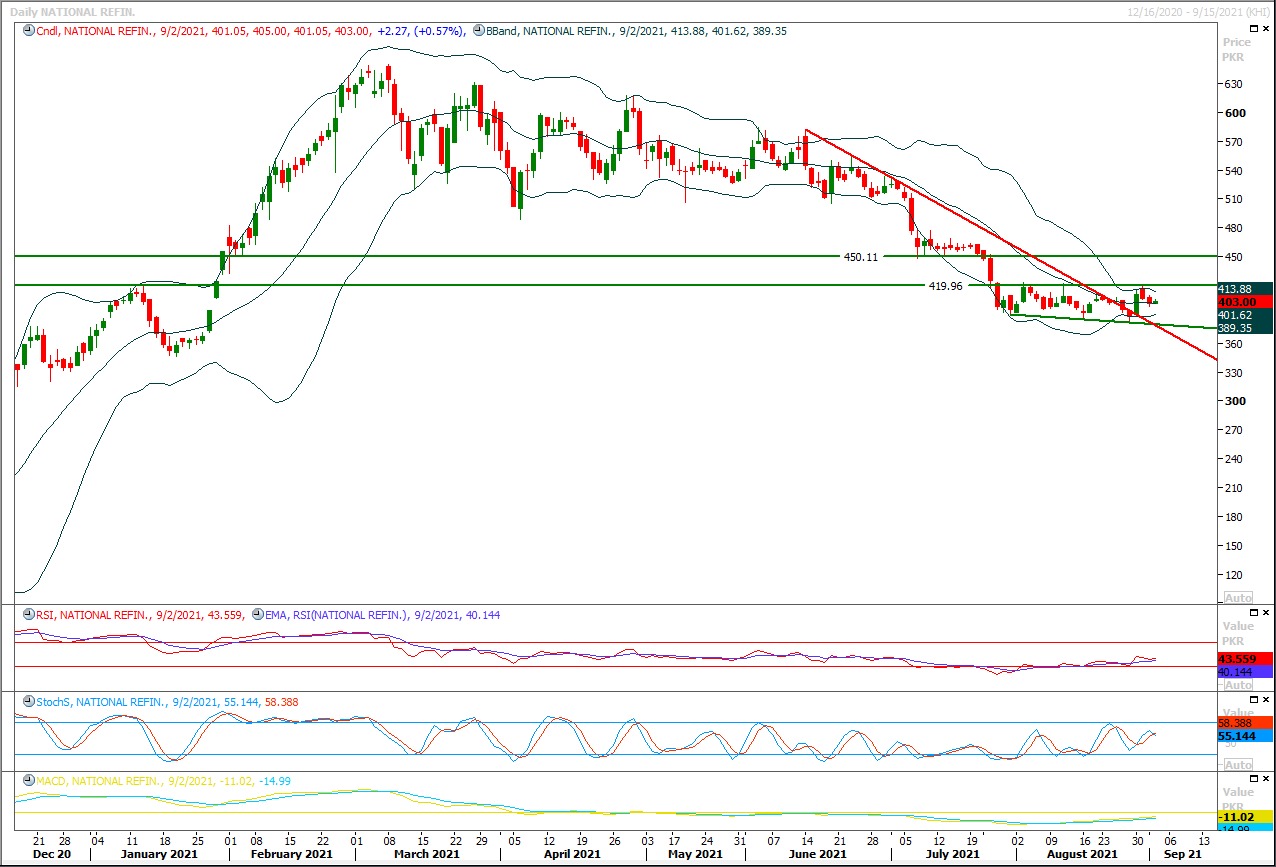The height and width of the screenshot is (867, 1276).
Task: Maximize the RSI indicator panel
Action: point(1254,612)
